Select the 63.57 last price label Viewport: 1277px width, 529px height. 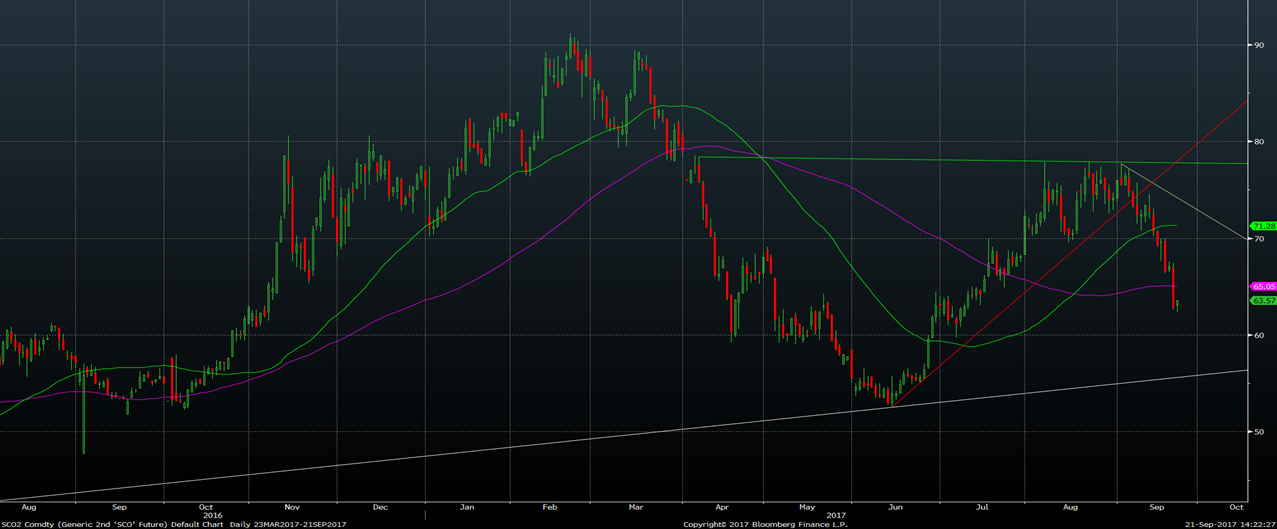[1263, 300]
